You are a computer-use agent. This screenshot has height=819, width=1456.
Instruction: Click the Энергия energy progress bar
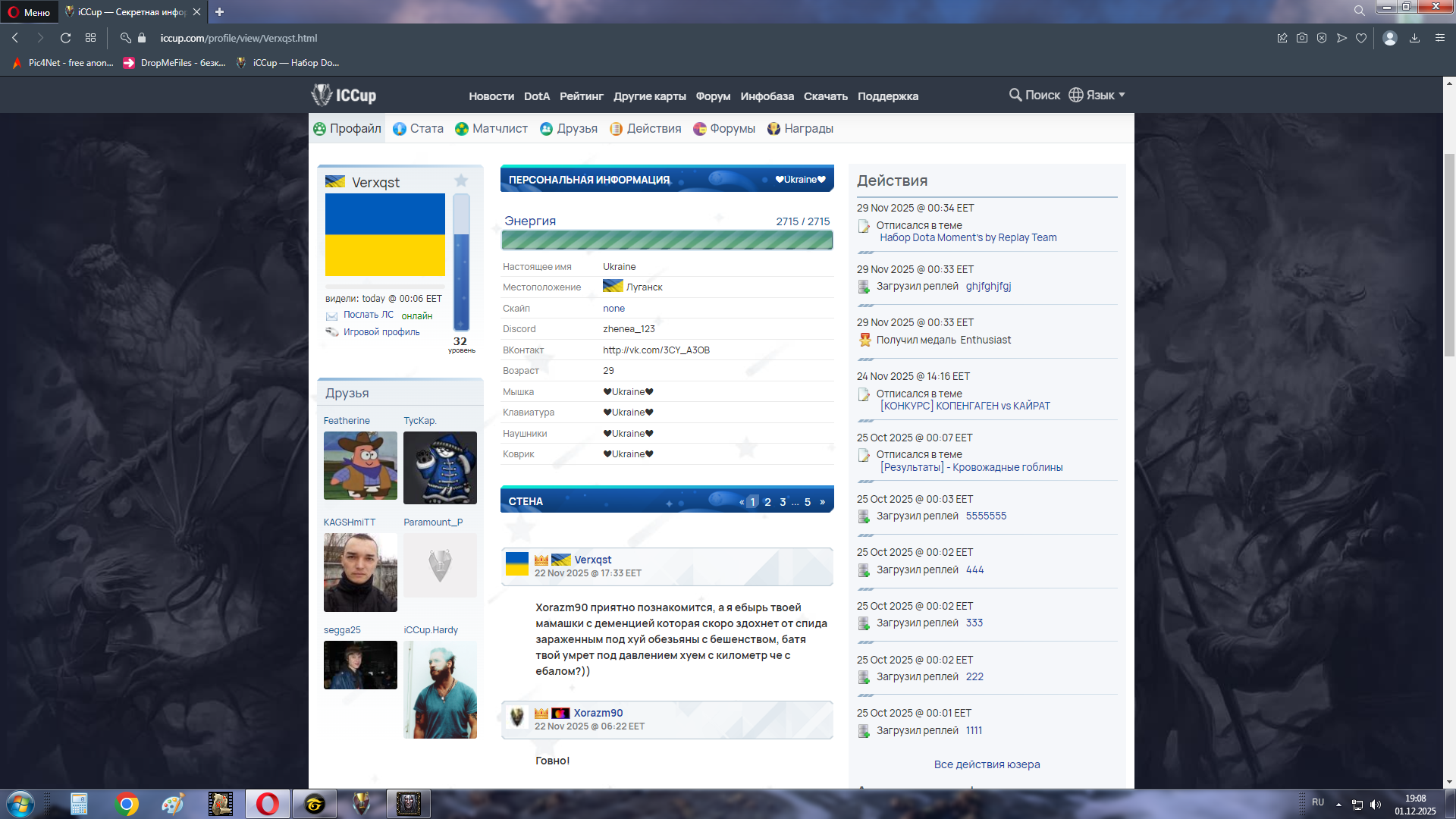[x=667, y=240]
